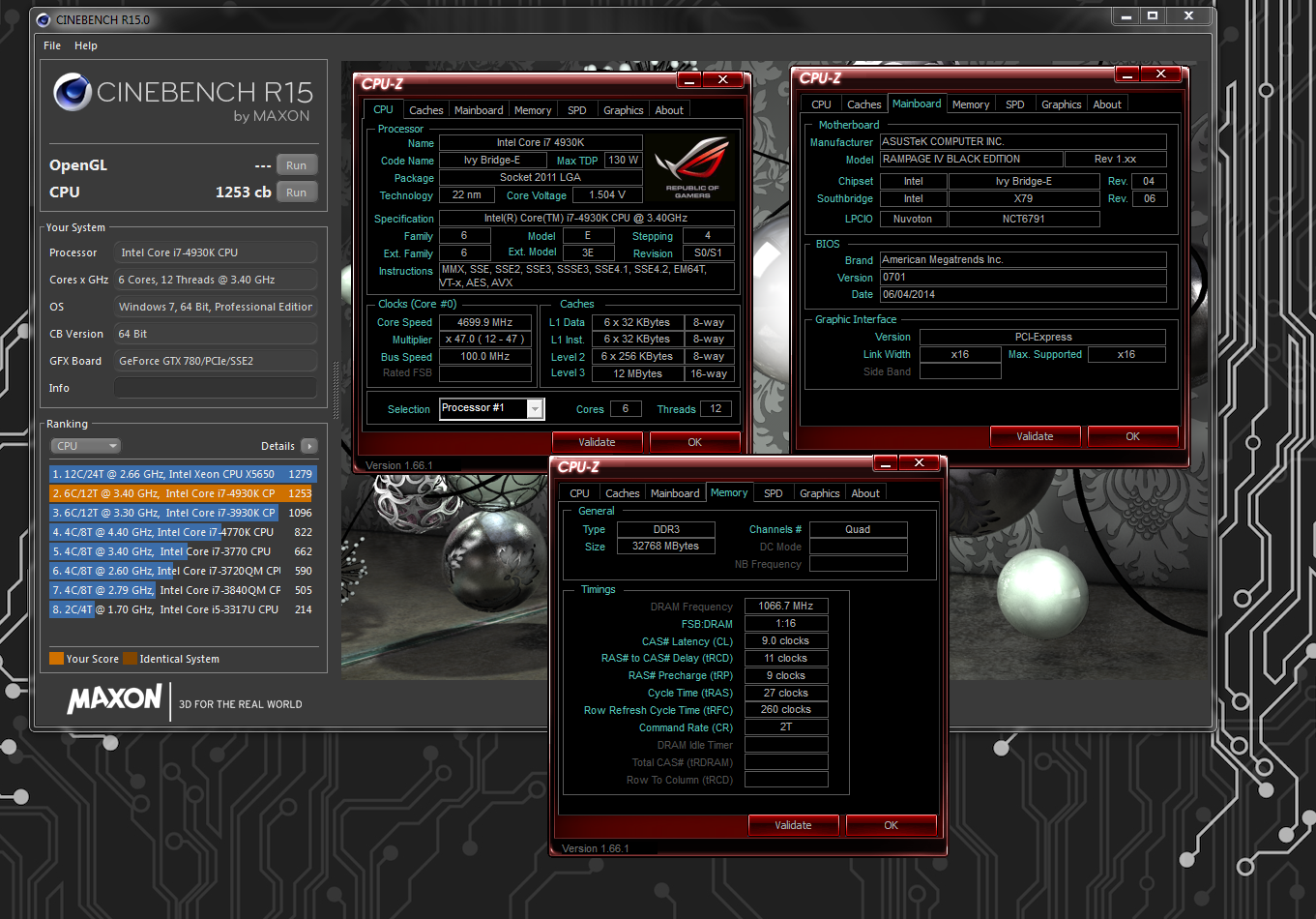Close the Mainboard CPU-Z window

pos(1160,74)
